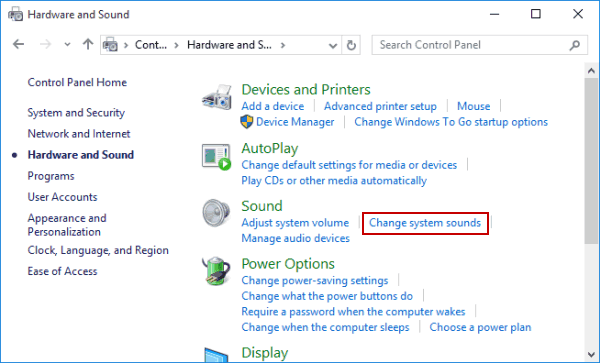The height and width of the screenshot is (363, 600).
Task: Open Ease of Access category
Action: pyautogui.click(x=62, y=271)
